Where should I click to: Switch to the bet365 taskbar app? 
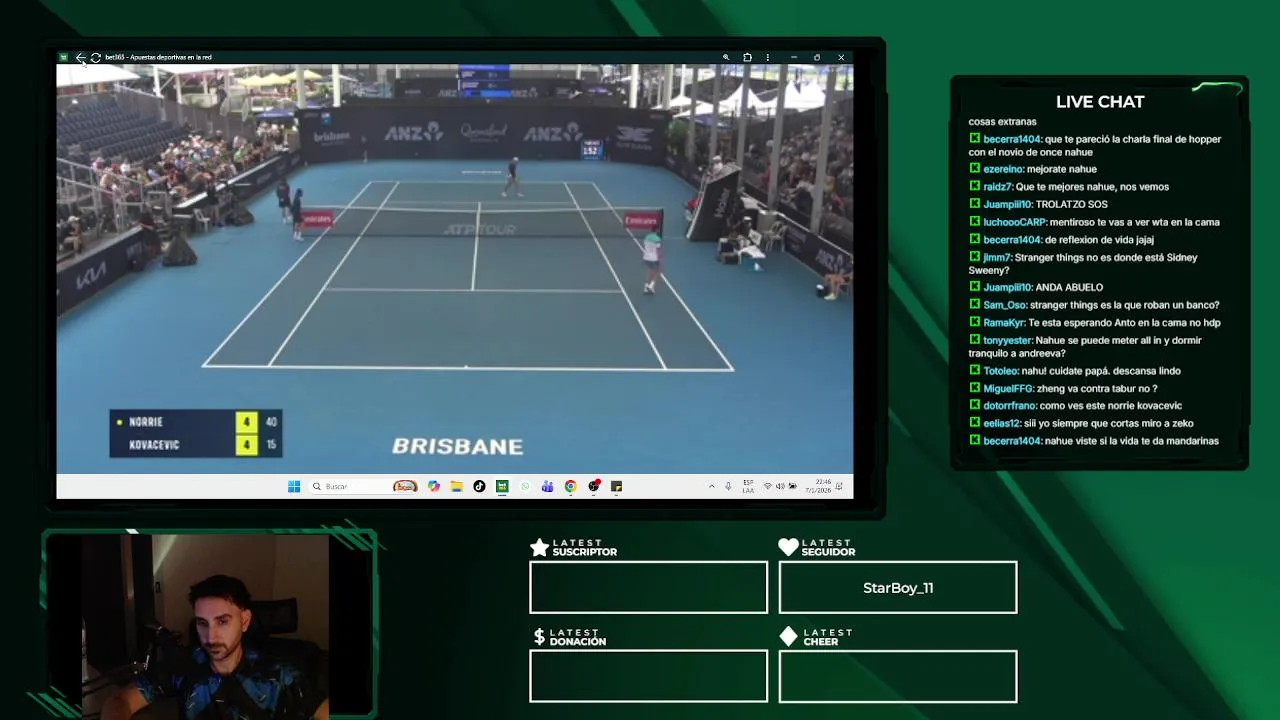click(502, 487)
